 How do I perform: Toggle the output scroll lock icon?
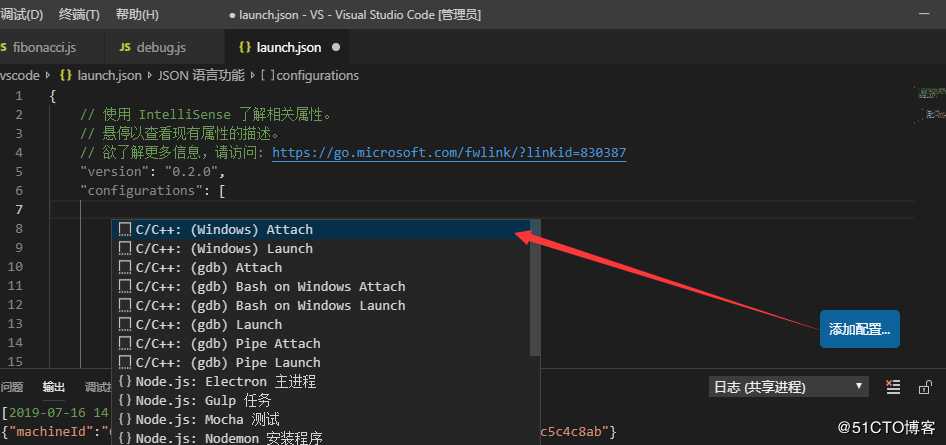coord(925,387)
